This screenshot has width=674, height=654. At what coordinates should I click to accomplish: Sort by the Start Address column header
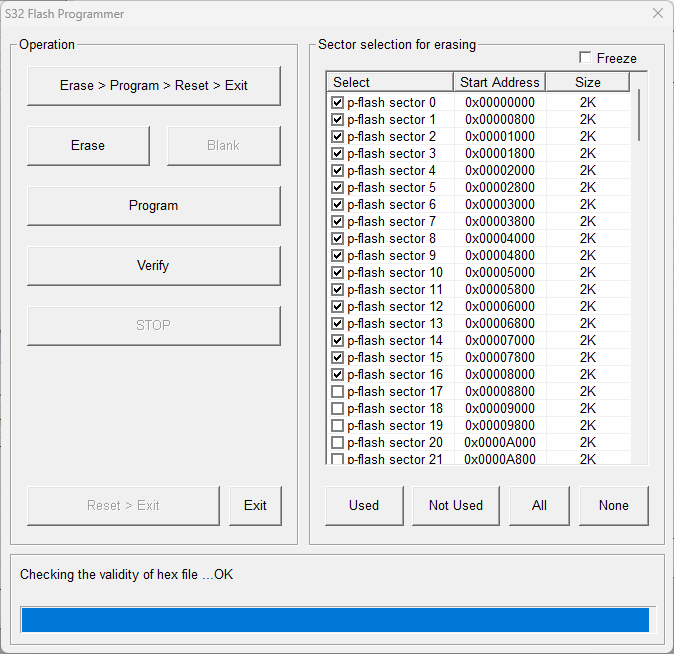(x=499, y=82)
